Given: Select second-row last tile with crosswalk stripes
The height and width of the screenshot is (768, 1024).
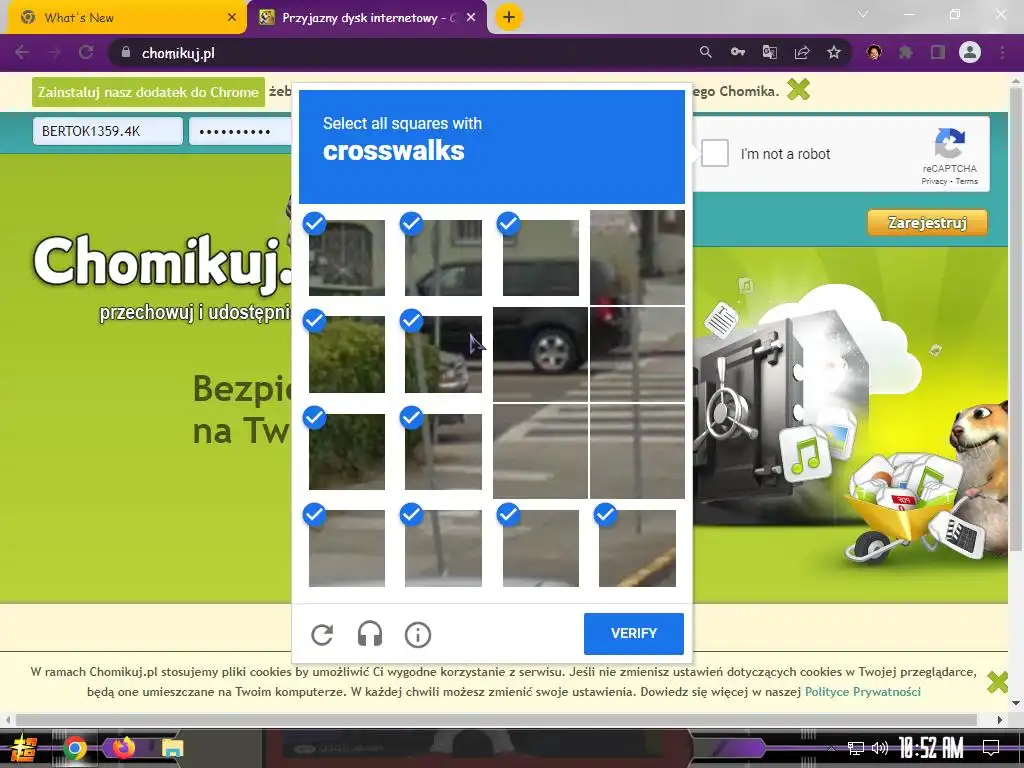Looking at the screenshot, I should point(637,354).
